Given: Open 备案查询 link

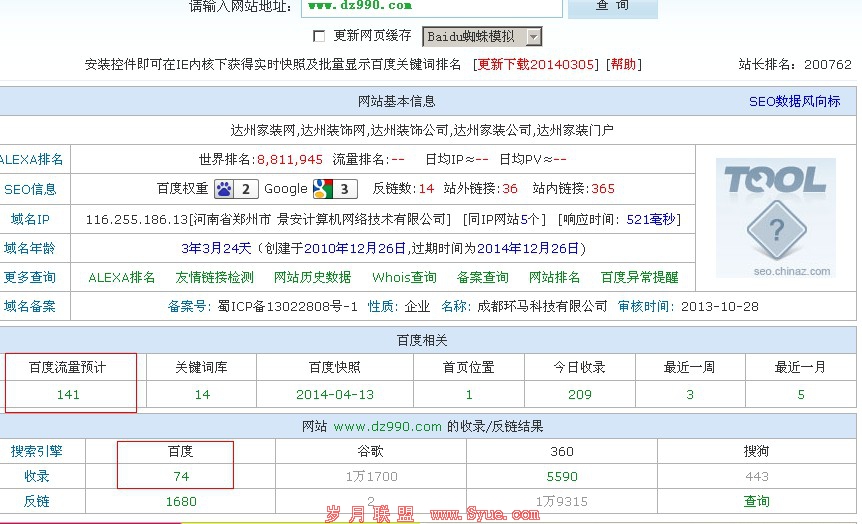Looking at the screenshot, I should tap(483, 278).
